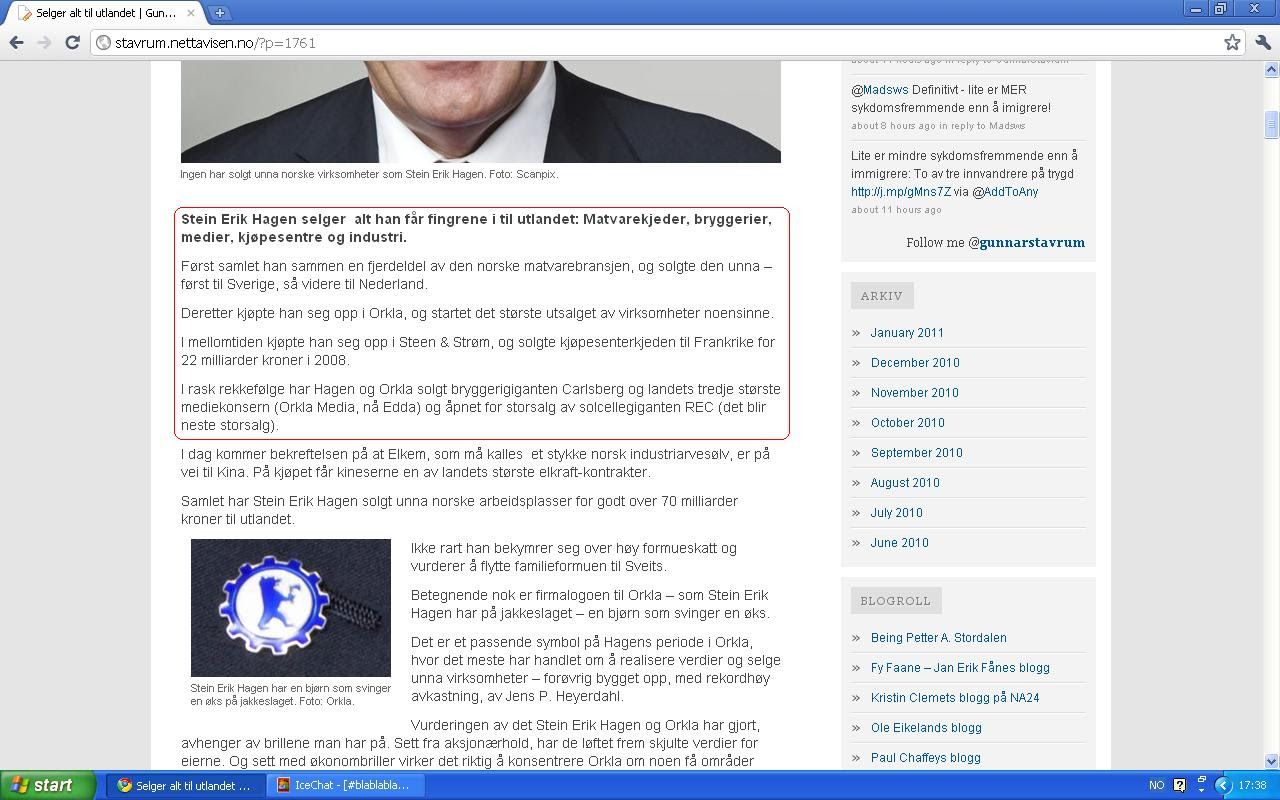Click the NO language indicator
This screenshot has width=1280, height=800.
(x=1156, y=785)
